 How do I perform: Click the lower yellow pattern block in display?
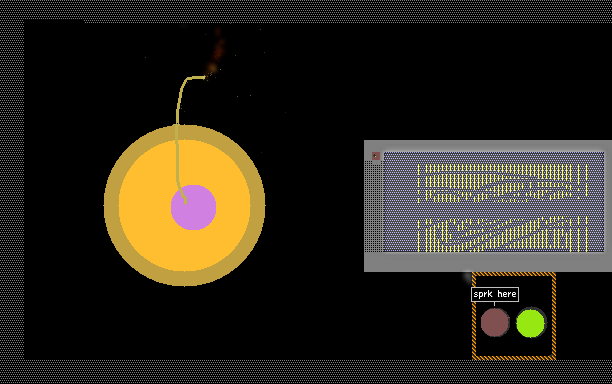click(x=502, y=235)
